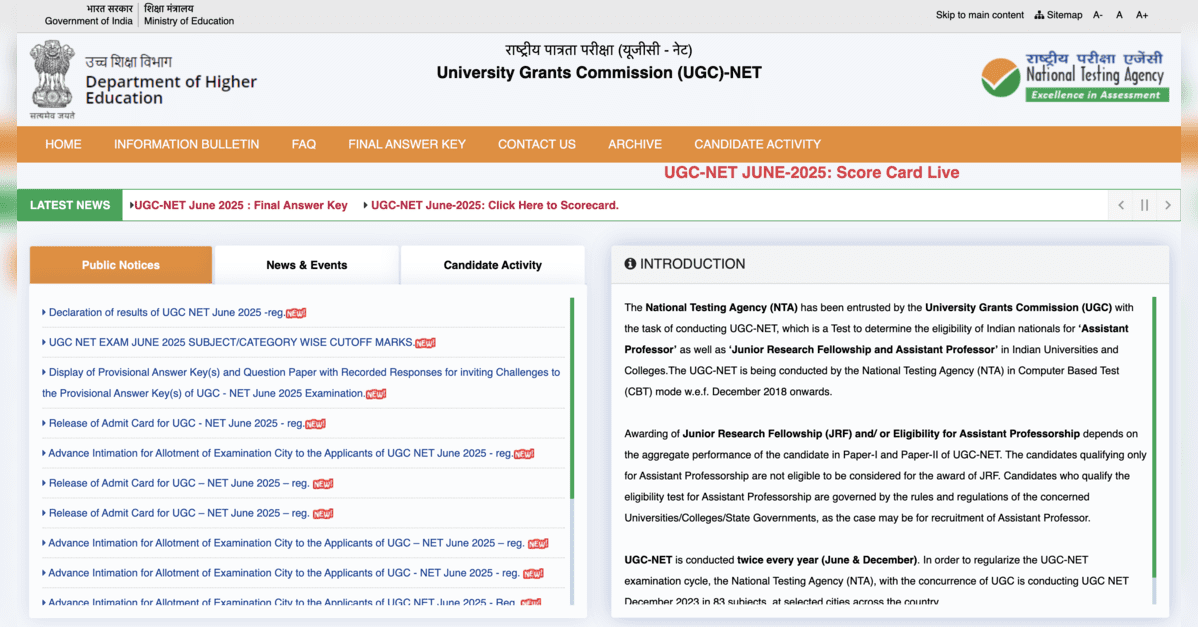The height and width of the screenshot is (627, 1198).
Task: Increase font size with A+ button
Action: tap(1142, 15)
